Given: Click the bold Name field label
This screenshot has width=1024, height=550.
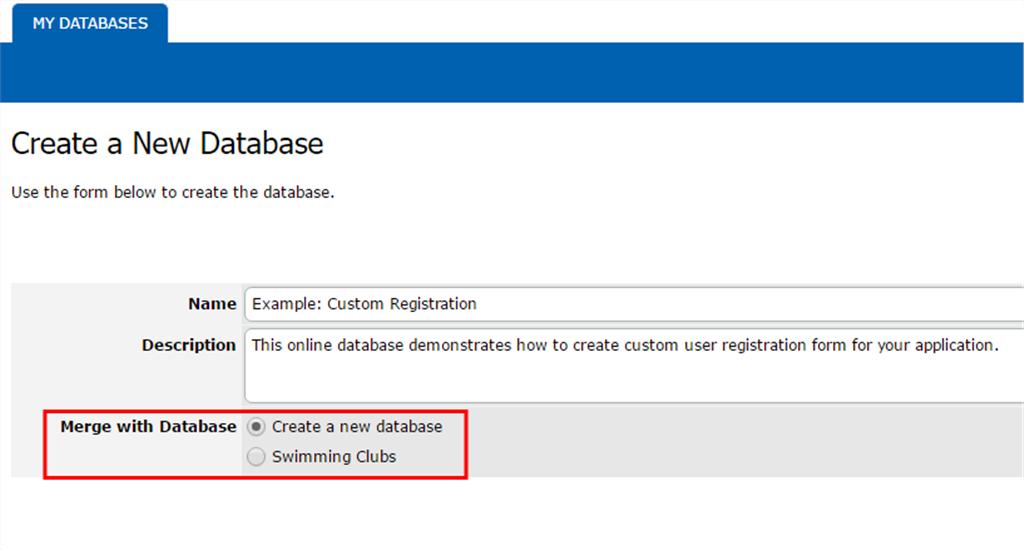Looking at the screenshot, I should [212, 304].
